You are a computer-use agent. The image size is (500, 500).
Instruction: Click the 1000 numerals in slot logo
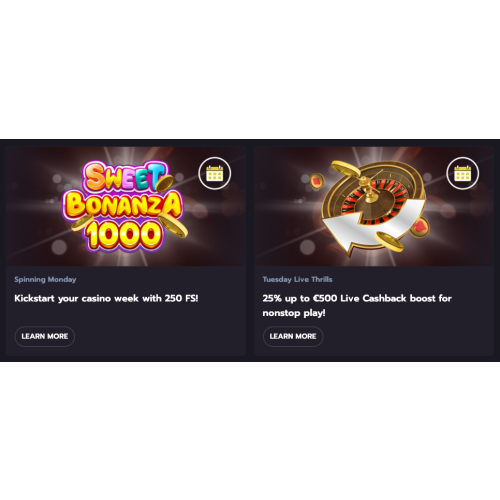[x=124, y=234]
